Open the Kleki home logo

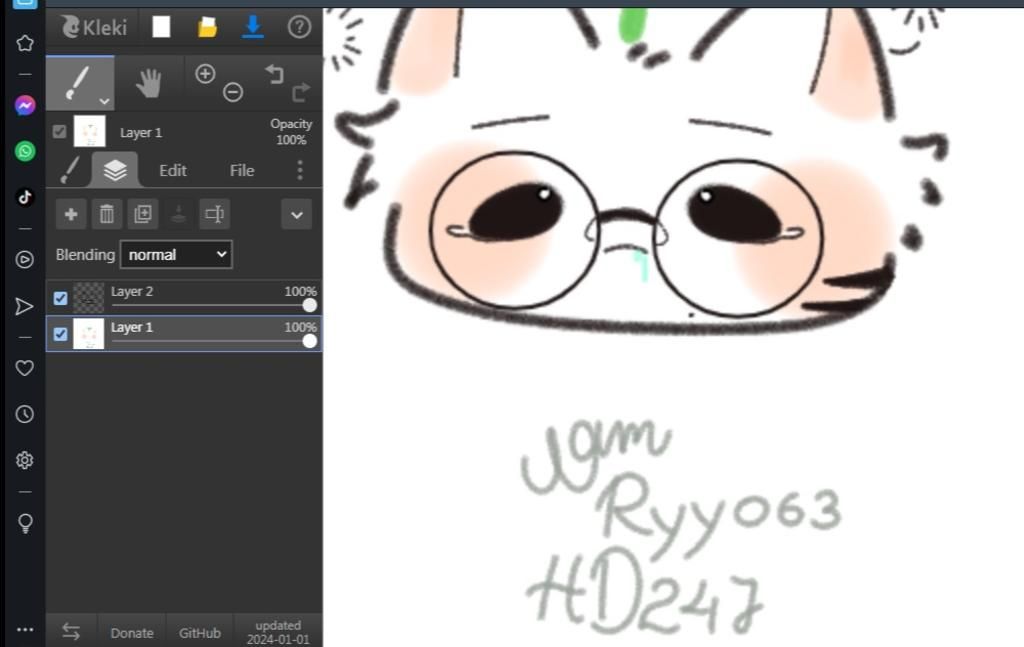pyautogui.click(x=94, y=27)
